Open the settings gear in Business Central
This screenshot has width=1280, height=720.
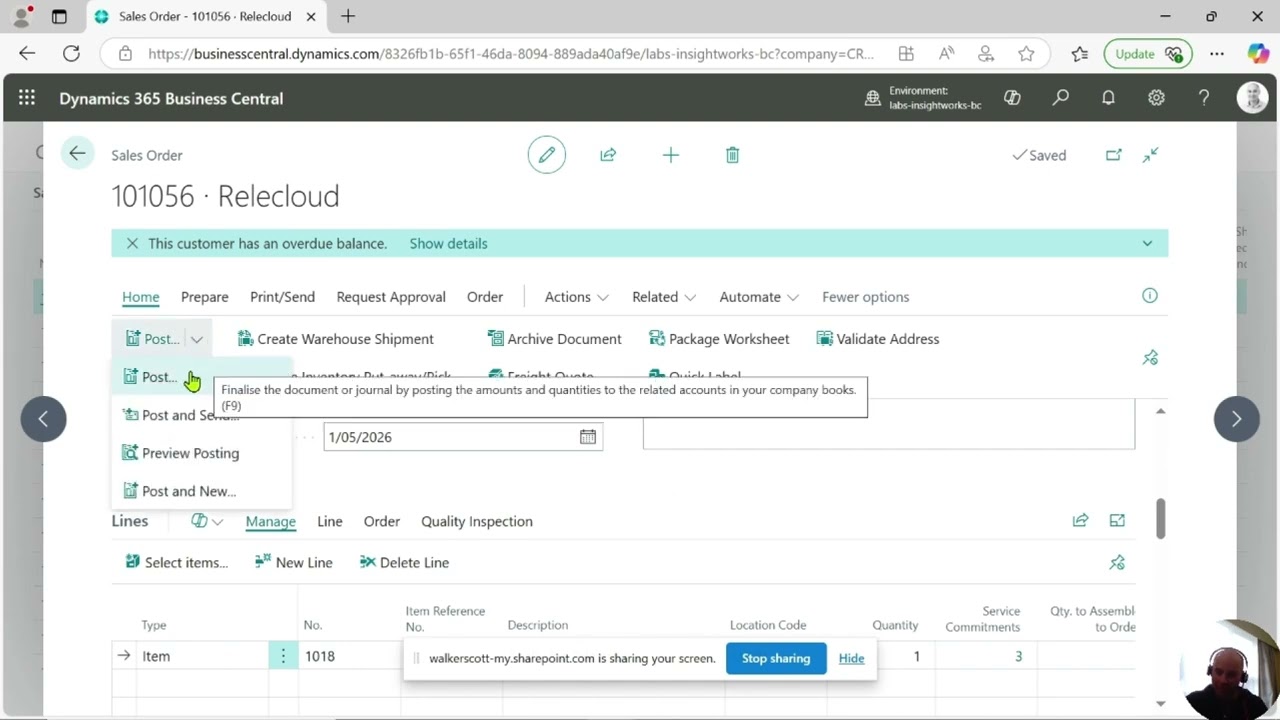(x=1156, y=98)
